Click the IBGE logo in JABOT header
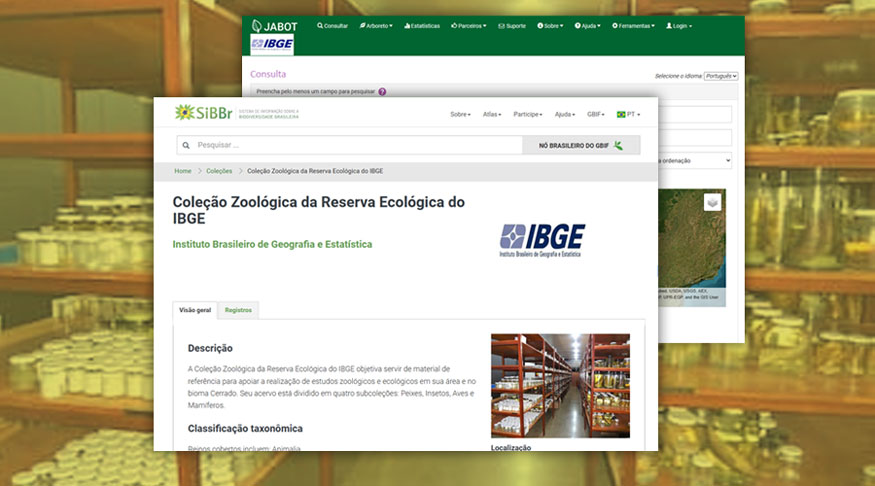 (272, 44)
